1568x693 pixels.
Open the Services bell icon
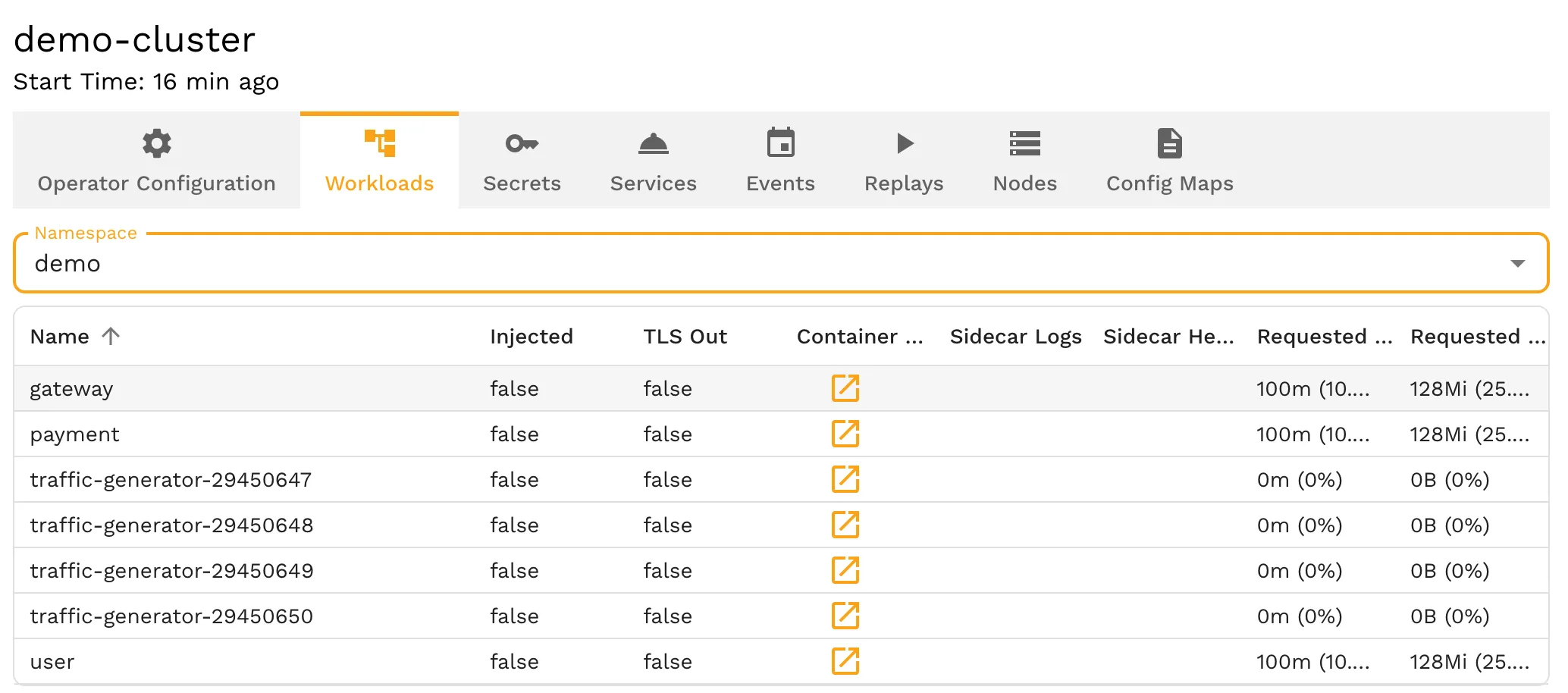653,143
